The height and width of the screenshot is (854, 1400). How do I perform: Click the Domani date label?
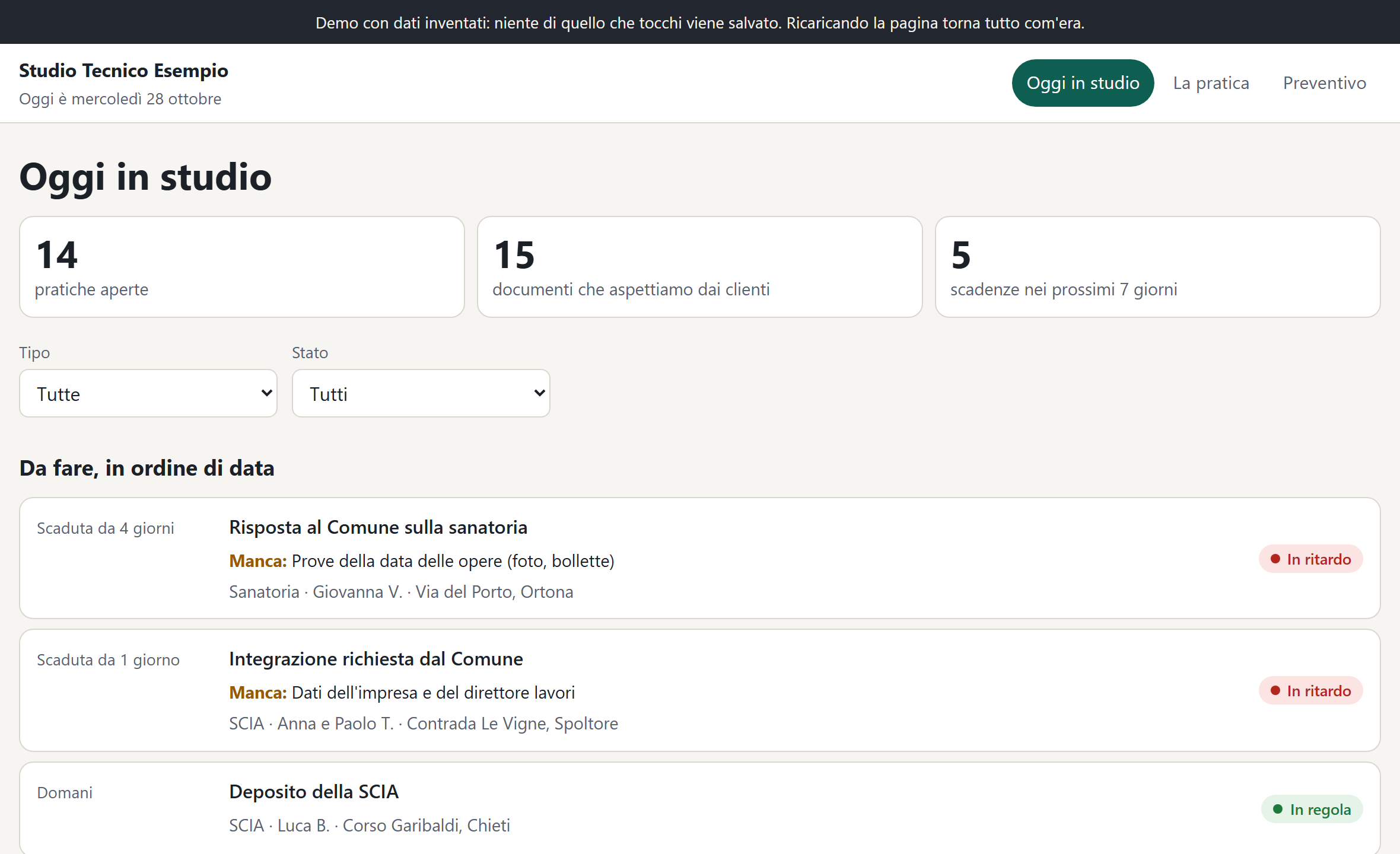65,792
